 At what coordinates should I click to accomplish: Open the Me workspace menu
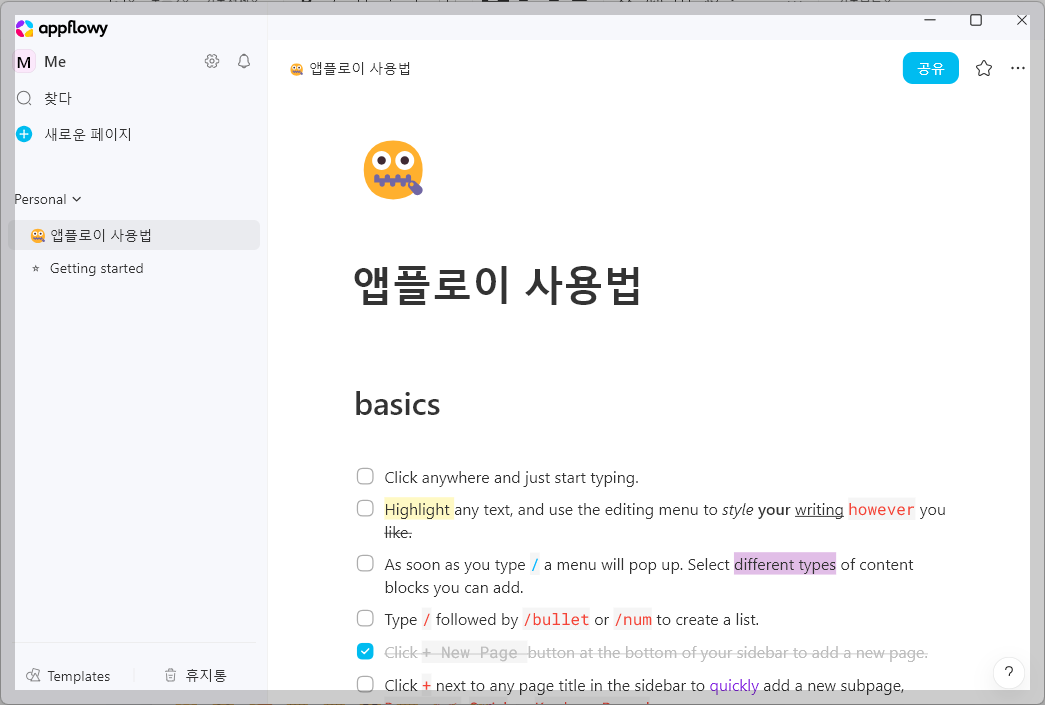pos(55,62)
